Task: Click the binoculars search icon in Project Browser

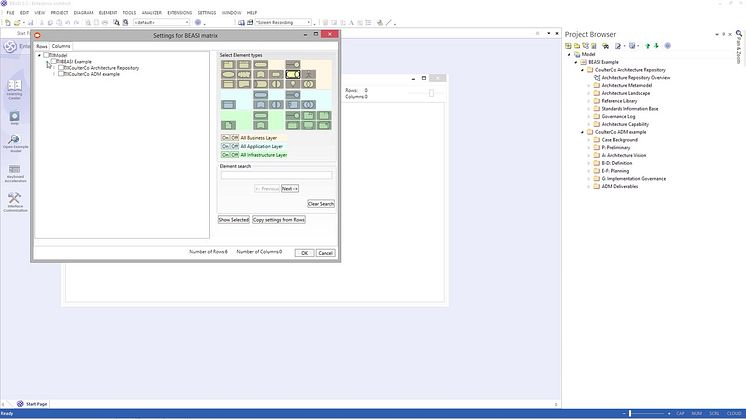Action: coord(605,46)
